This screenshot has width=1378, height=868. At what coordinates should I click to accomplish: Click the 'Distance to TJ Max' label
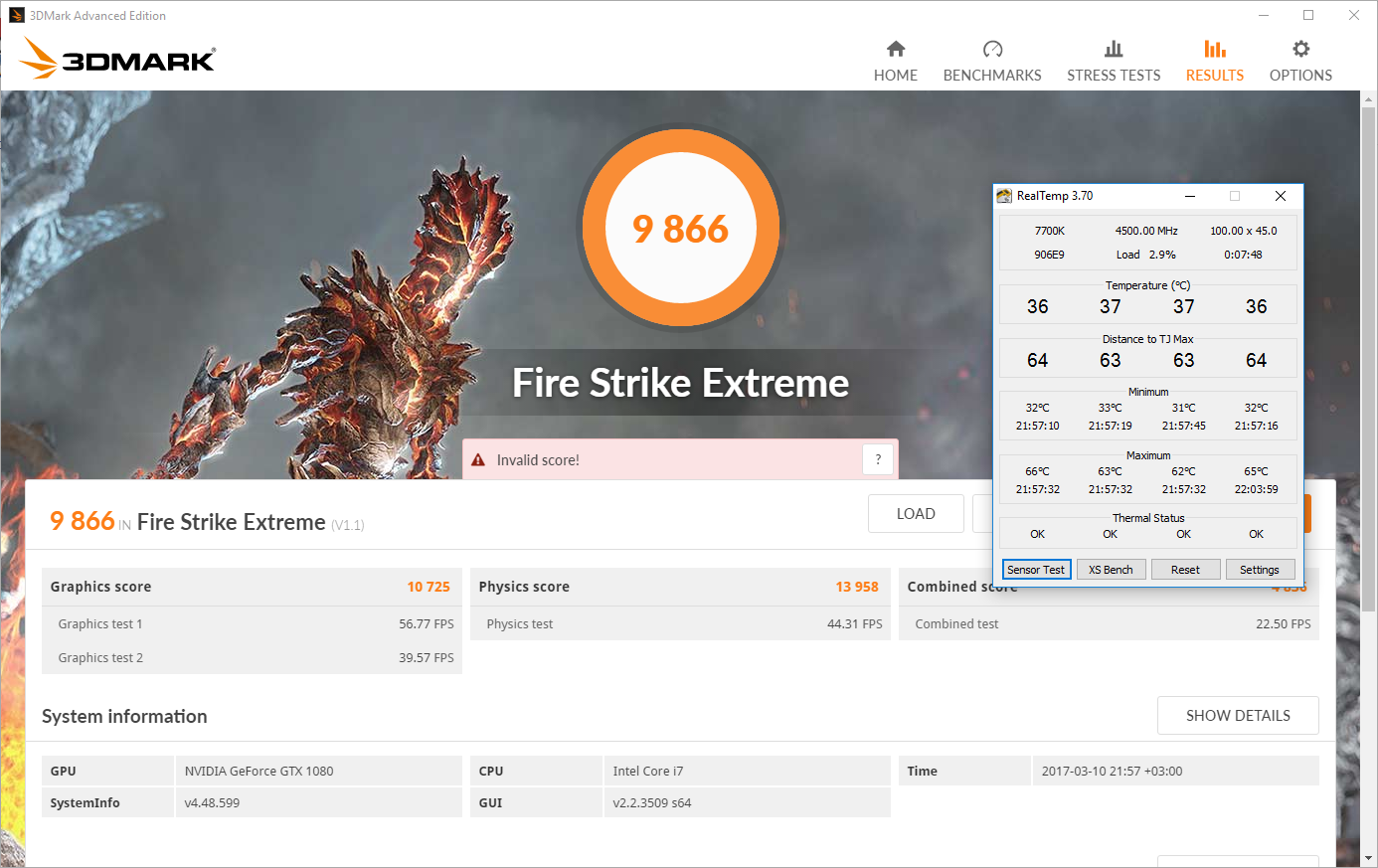pos(1148,339)
